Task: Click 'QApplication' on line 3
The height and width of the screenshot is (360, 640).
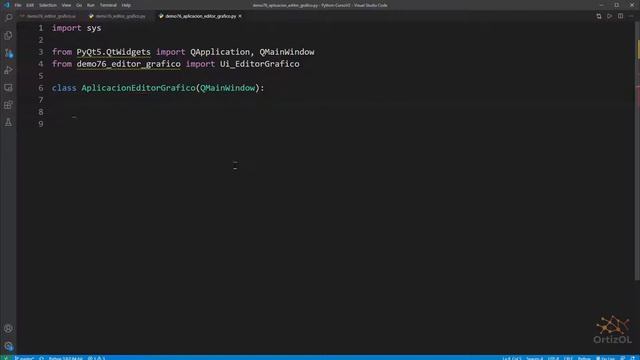Action: [220, 52]
